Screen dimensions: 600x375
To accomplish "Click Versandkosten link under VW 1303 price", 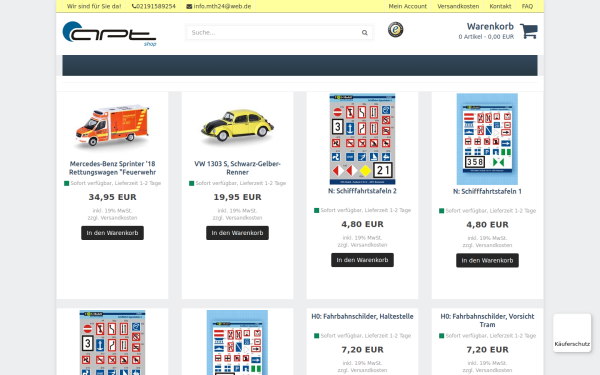I will [243, 218].
